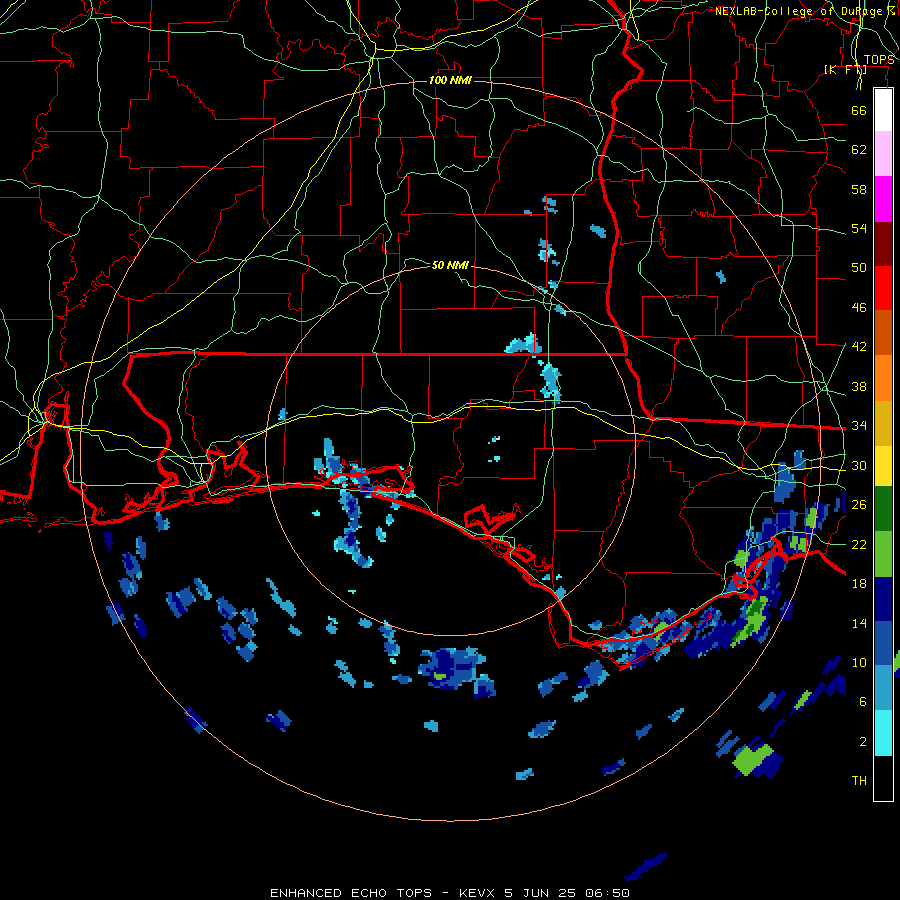Click the 66 value on the scale
This screenshot has width=900, height=900.
tap(859, 110)
